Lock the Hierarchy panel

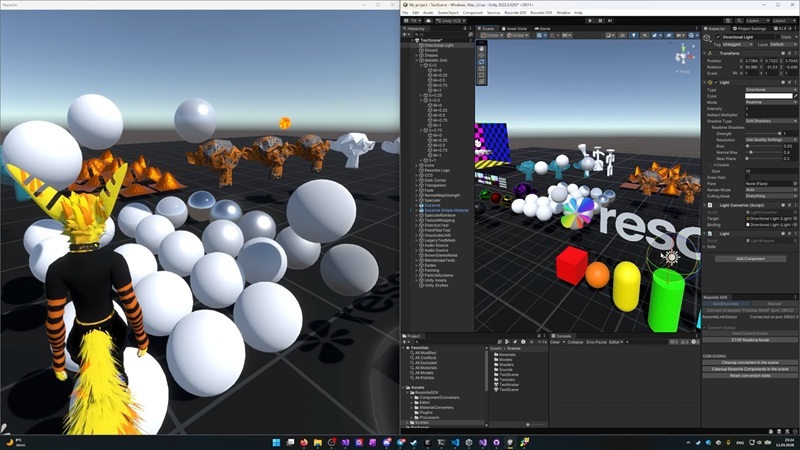(465, 29)
